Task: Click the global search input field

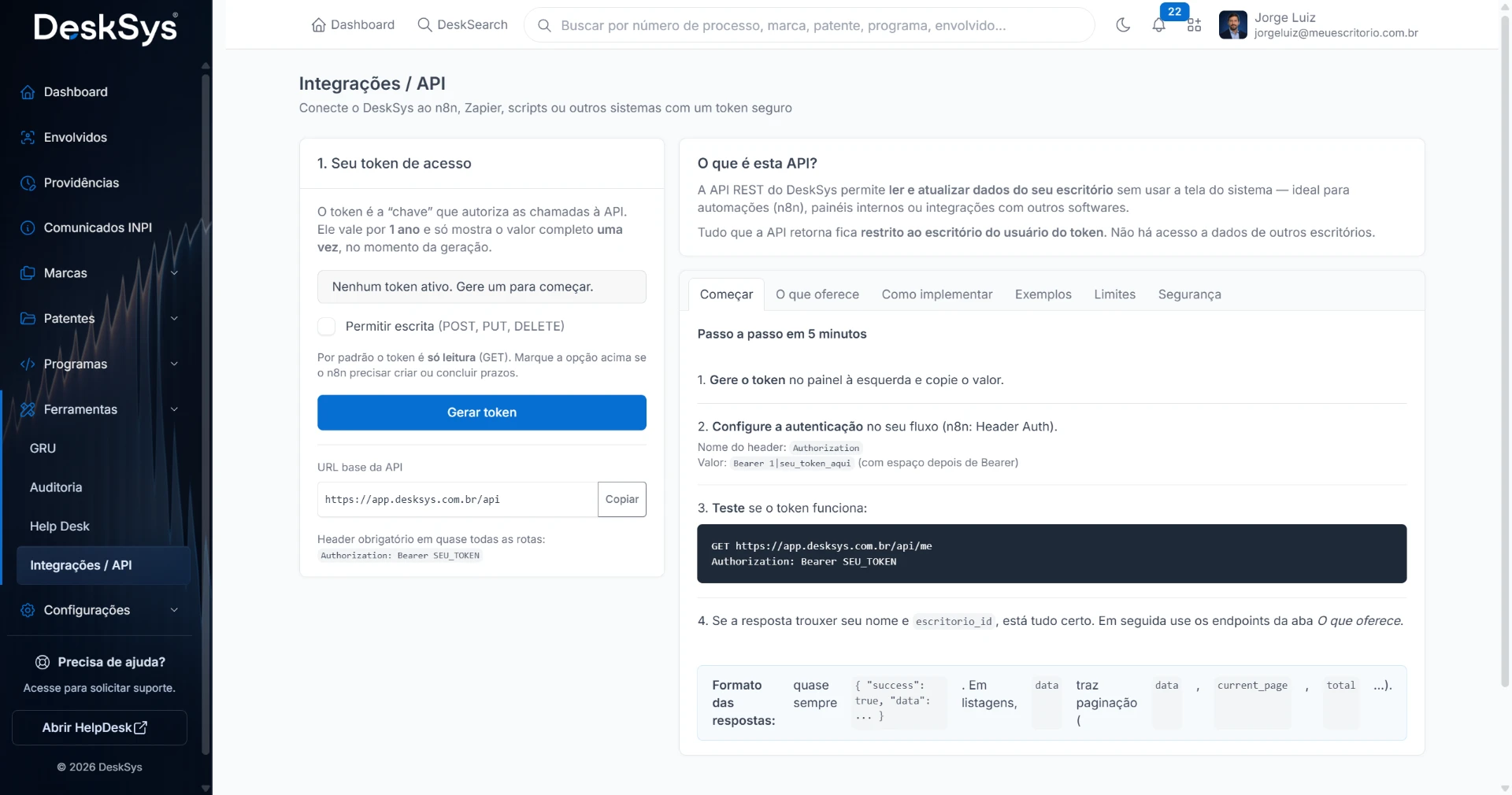Action: click(810, 25)
